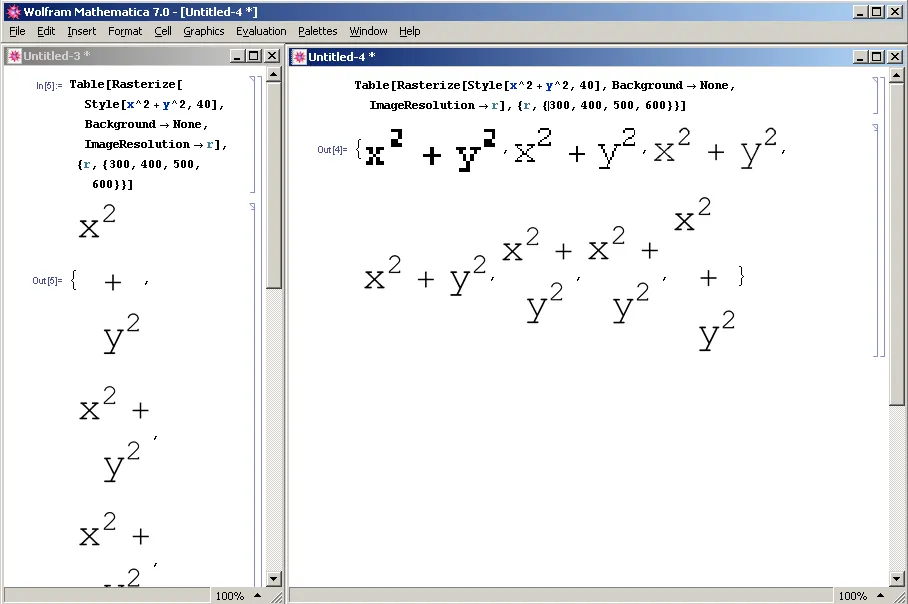Maximize the Untitled-3 notebook window
This screenshot has width=908, height=604.
[254, 56]
